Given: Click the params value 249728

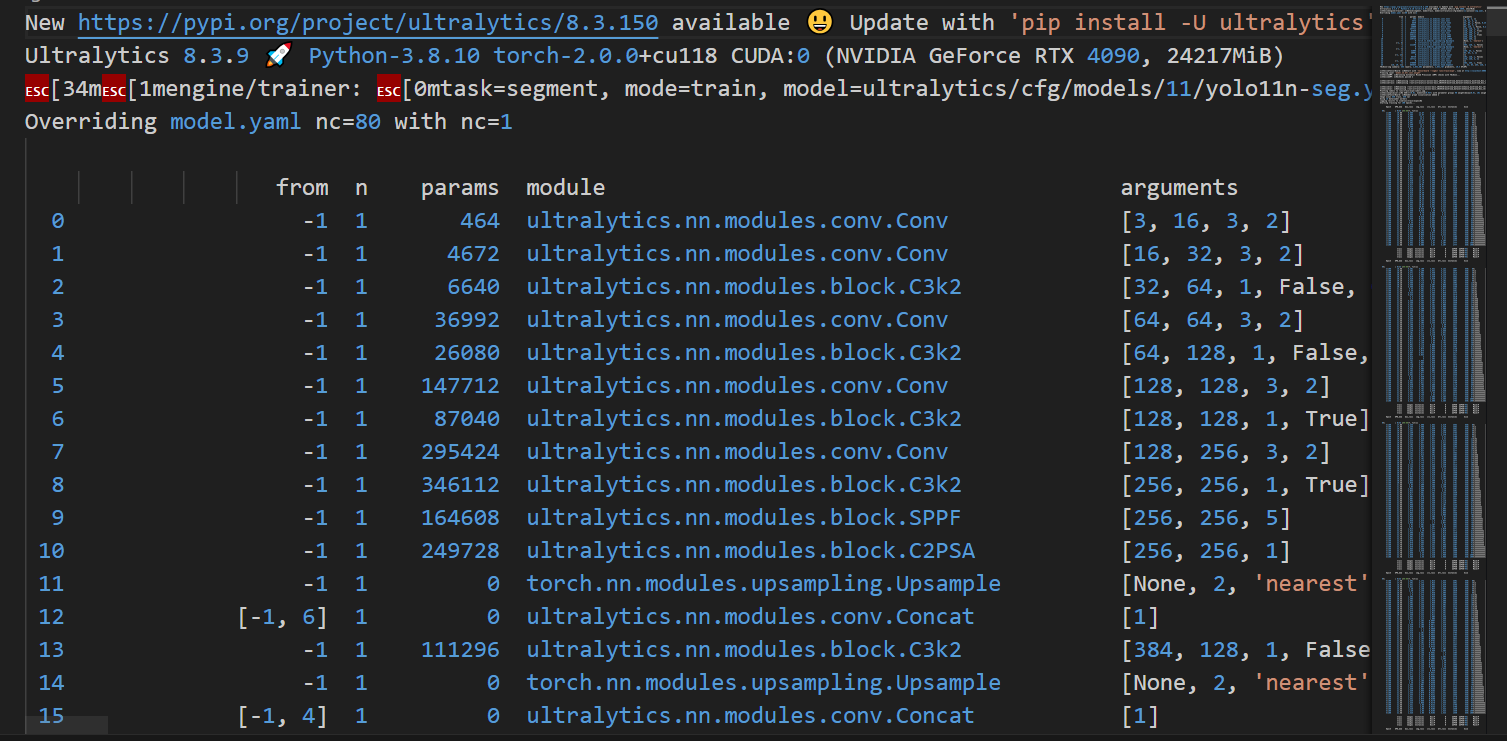Looking at the screenshot, I should click(460, 551).
